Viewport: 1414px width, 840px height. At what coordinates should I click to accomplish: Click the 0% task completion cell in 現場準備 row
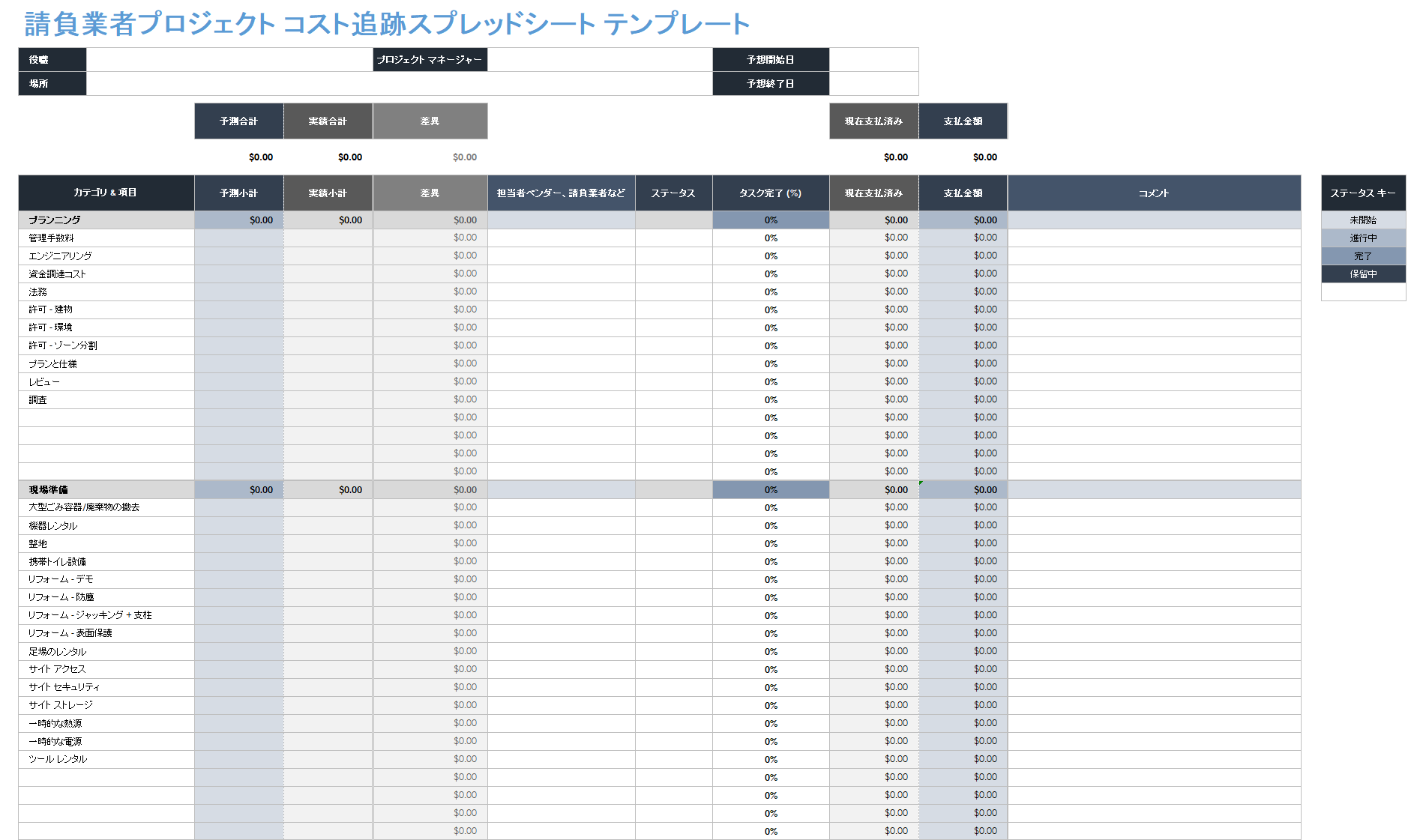pos(771,490)
